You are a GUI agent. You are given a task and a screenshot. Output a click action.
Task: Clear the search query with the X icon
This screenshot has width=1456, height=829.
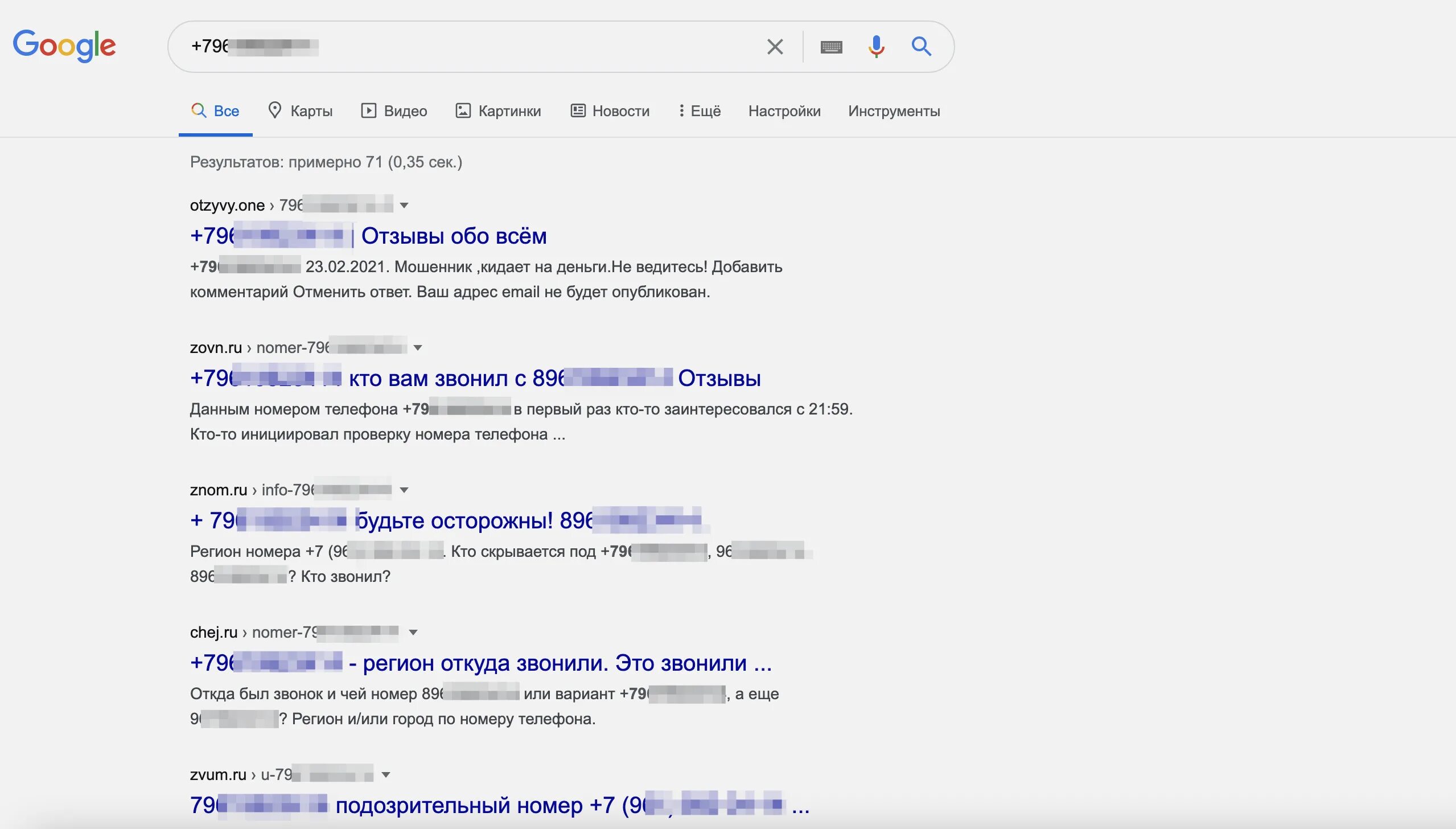(x=775, y=47)
